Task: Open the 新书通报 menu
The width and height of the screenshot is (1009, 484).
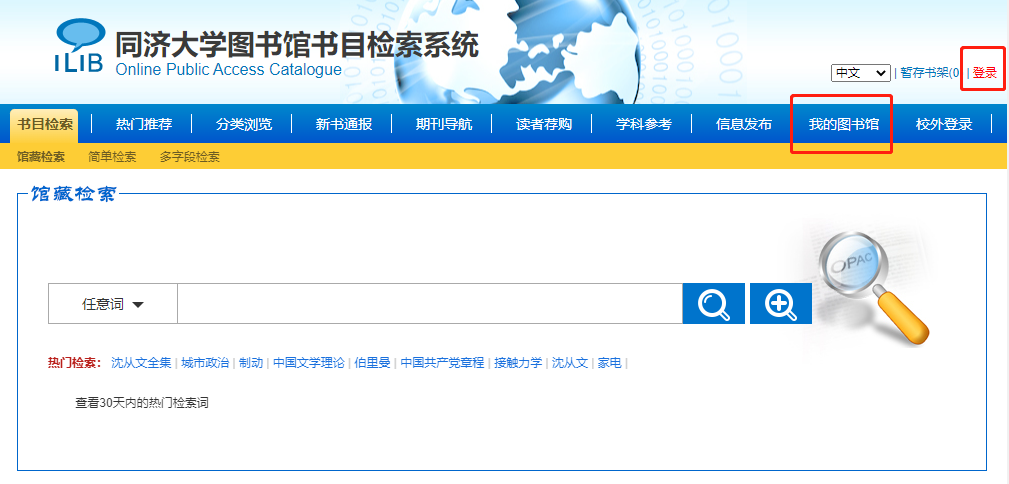Action: pos(344,124)
